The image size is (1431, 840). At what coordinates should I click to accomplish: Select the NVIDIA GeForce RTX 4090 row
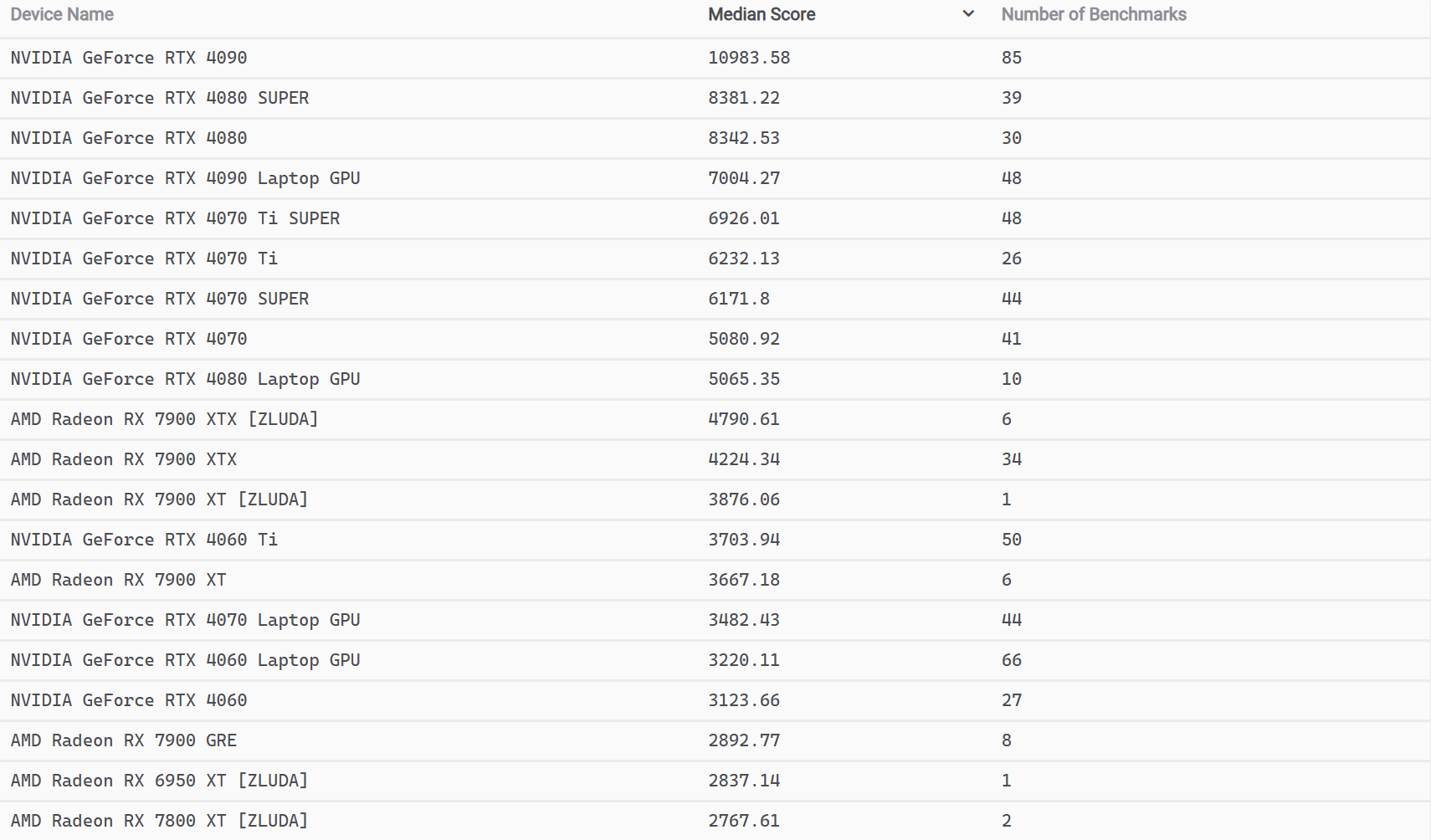pos(715,58)
